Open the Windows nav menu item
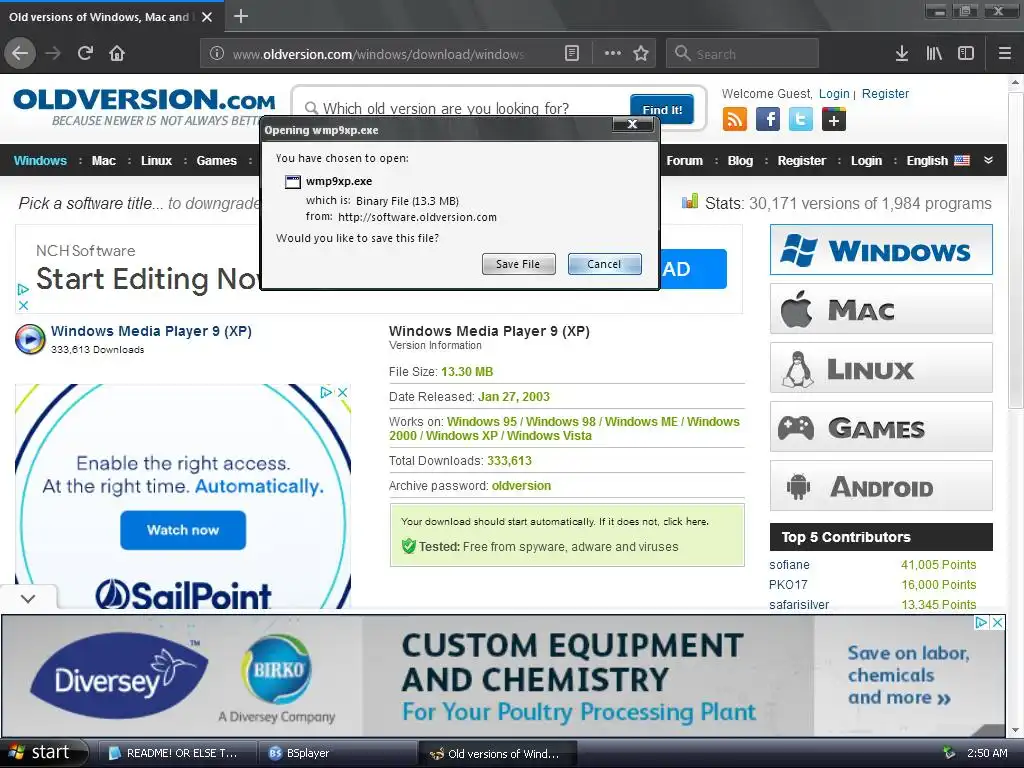Image resolution: width=1024 pixels, height=768 pixels. (40, 161)
